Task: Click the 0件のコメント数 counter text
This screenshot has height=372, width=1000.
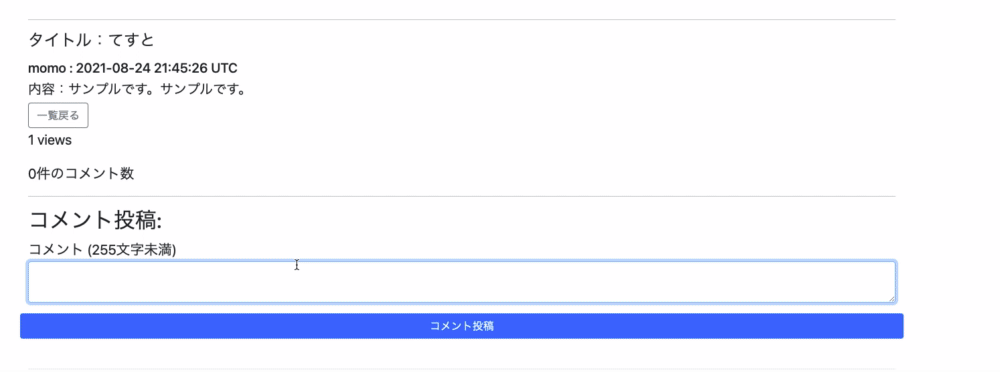Action: pyautogui.click(x=81, y=174)
